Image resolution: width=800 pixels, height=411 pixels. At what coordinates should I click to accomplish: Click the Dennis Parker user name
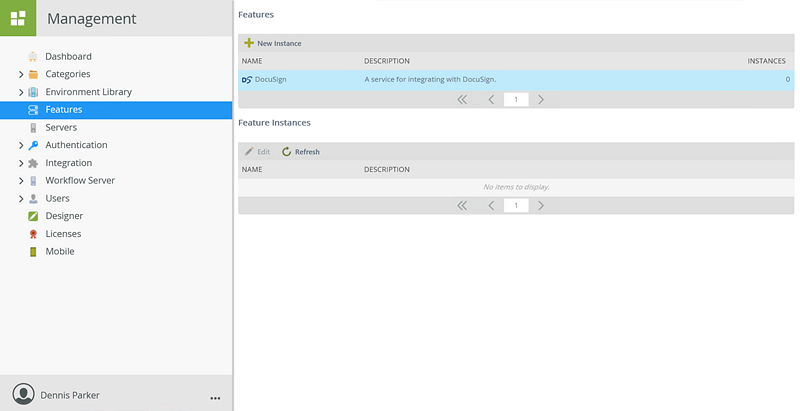pos(70,395)
